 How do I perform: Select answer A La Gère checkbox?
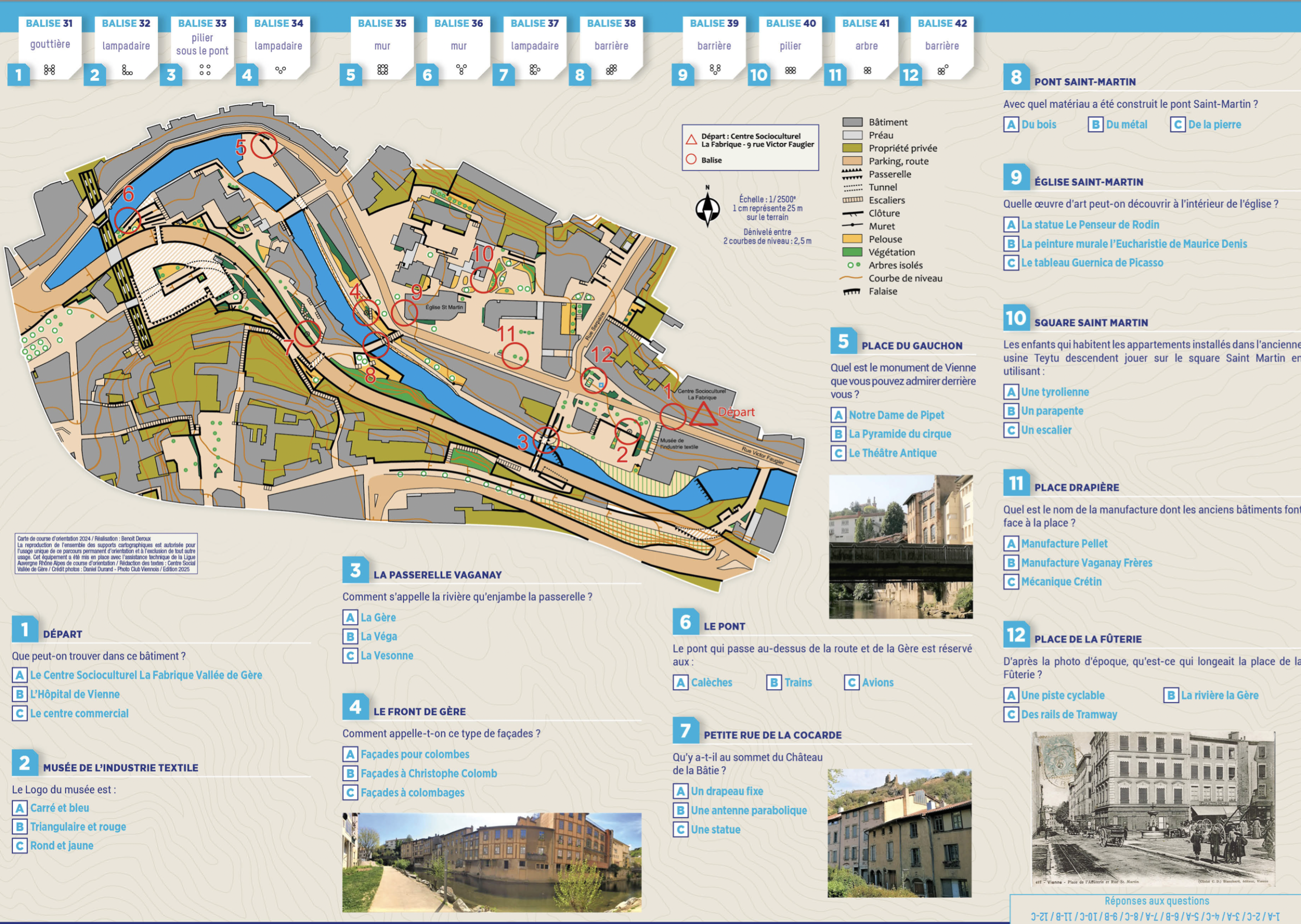pyautogui.click(x=351, y=617)
